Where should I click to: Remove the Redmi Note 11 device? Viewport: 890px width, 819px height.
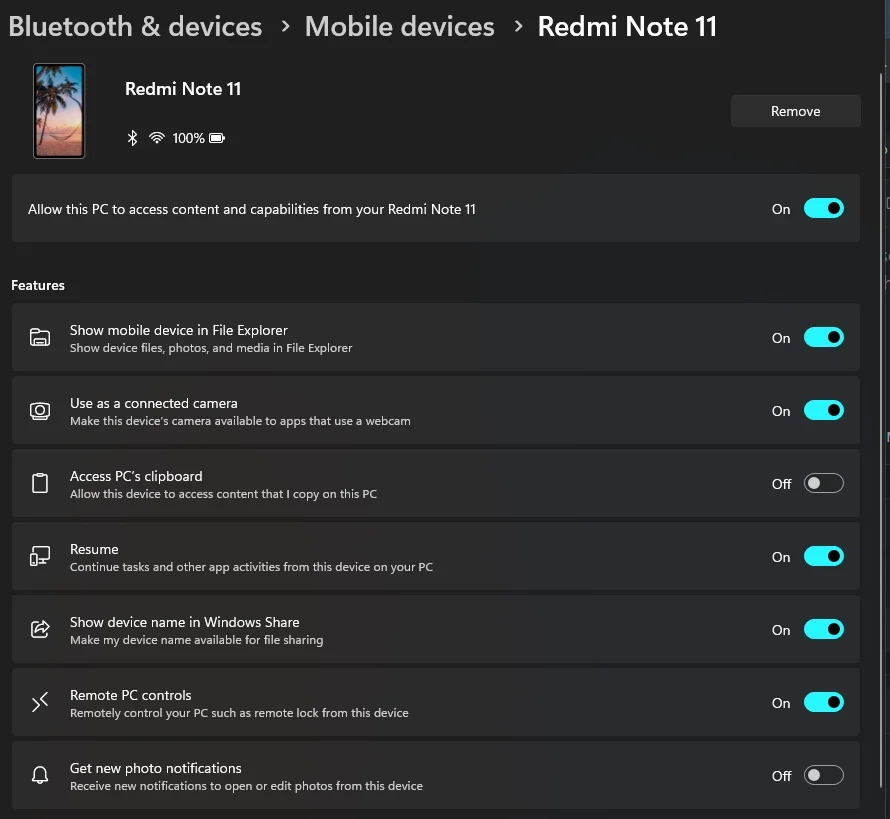pyautogui.click(x=795, y=111)
